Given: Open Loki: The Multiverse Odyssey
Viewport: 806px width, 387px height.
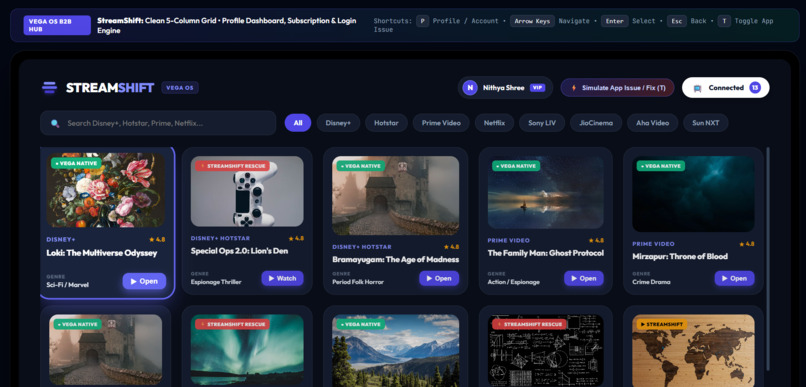Looking at the screenshot, I should (144, 281).
